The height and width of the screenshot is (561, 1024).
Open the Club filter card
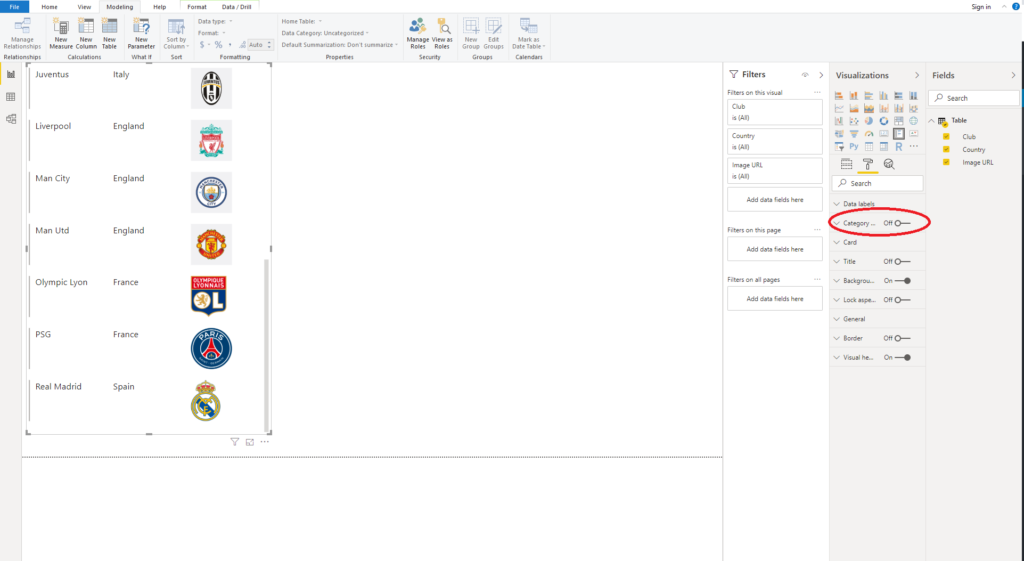[x=775, y=112]
